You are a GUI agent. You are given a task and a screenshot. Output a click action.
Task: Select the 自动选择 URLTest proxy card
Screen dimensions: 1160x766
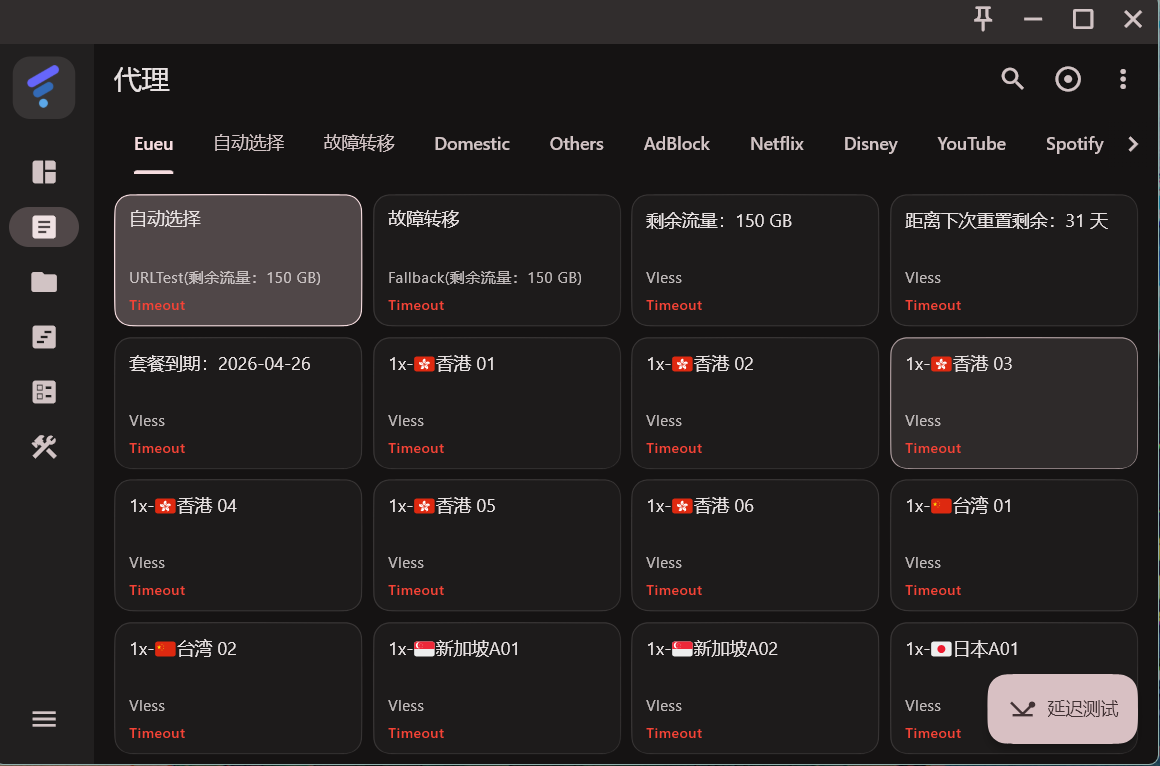[238, 260]
